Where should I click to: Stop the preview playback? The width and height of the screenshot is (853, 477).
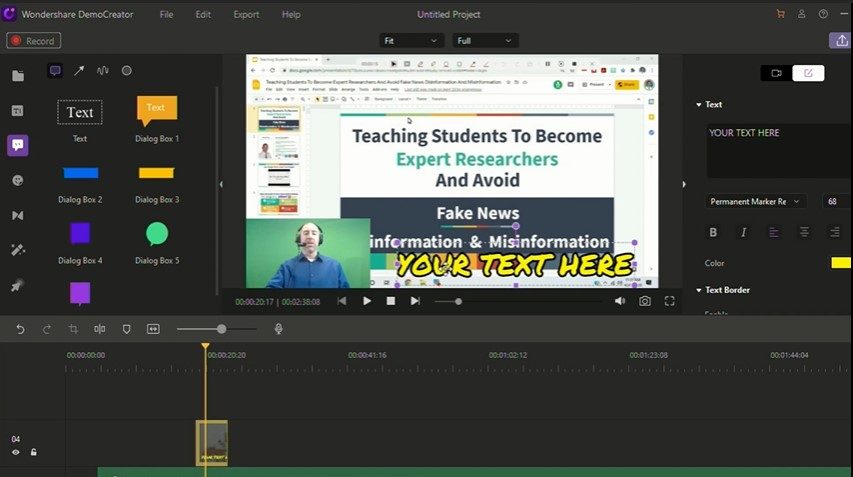tap(391, 301)
